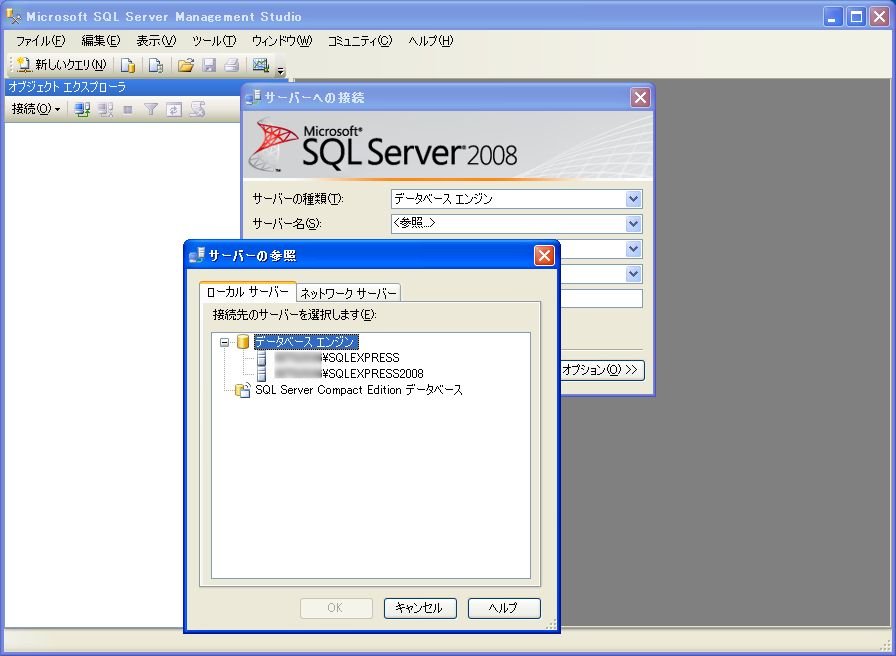Click the resize grip of Browse Servers dialog
This screenshot has width=896, height=656.
click(x=551, y=625)
